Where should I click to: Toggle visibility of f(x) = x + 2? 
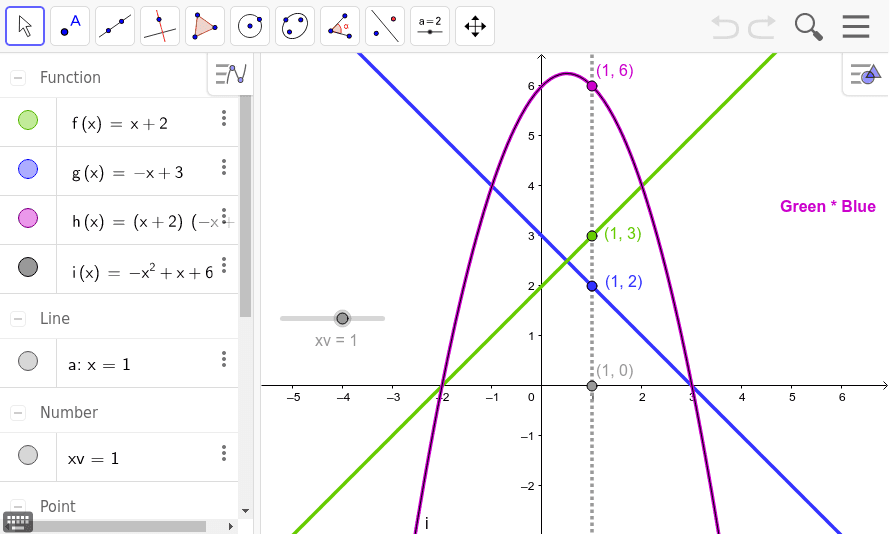tap(28, 120)
